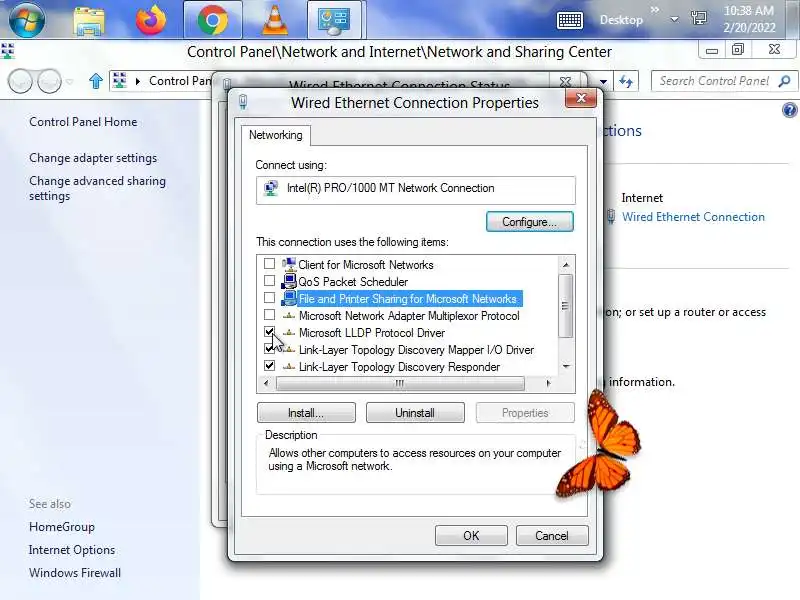Uncheck Link-Layer Topology Discovery Mapper I/O Driver

pos(269,348)
